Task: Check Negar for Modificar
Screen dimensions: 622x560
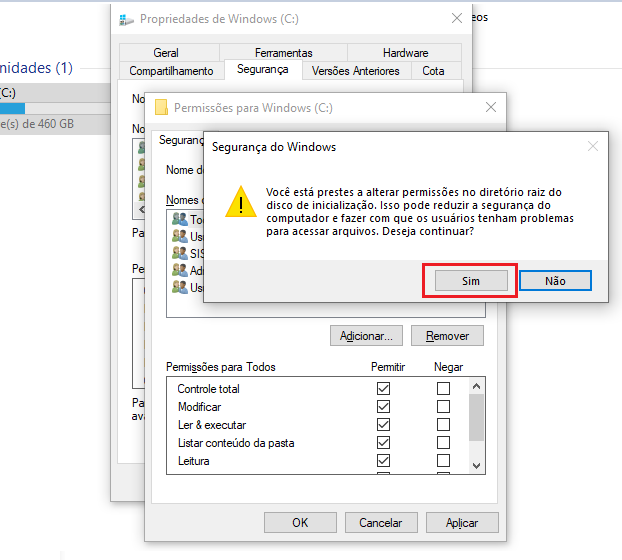Action: (443, 407)
